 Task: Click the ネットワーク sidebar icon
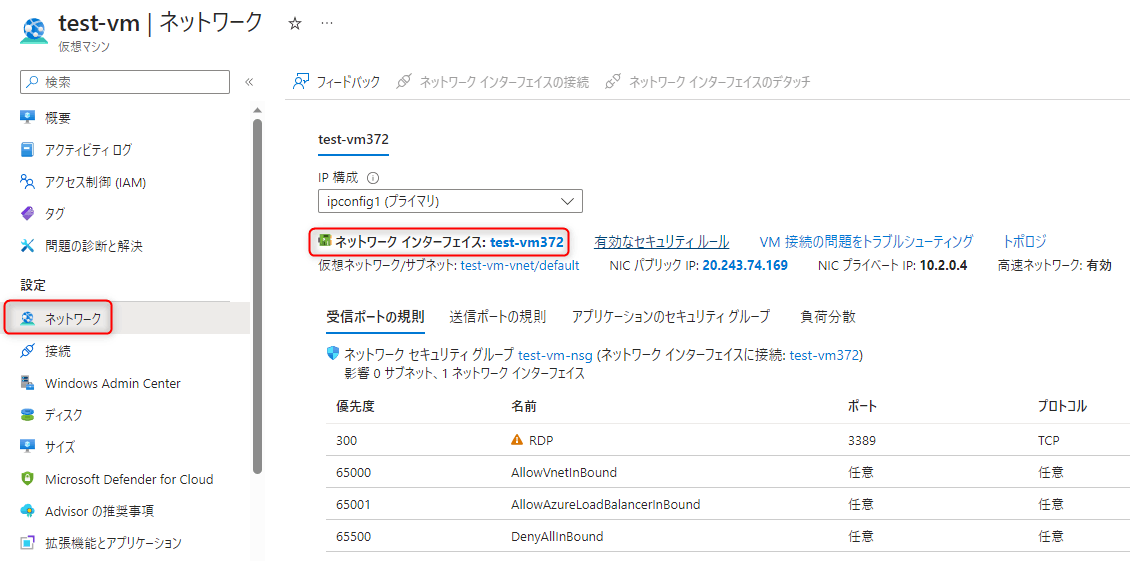27,318
